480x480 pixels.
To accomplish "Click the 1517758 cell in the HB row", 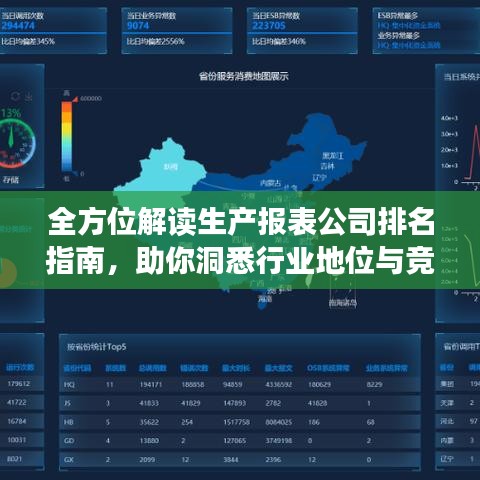I will 236,422.
